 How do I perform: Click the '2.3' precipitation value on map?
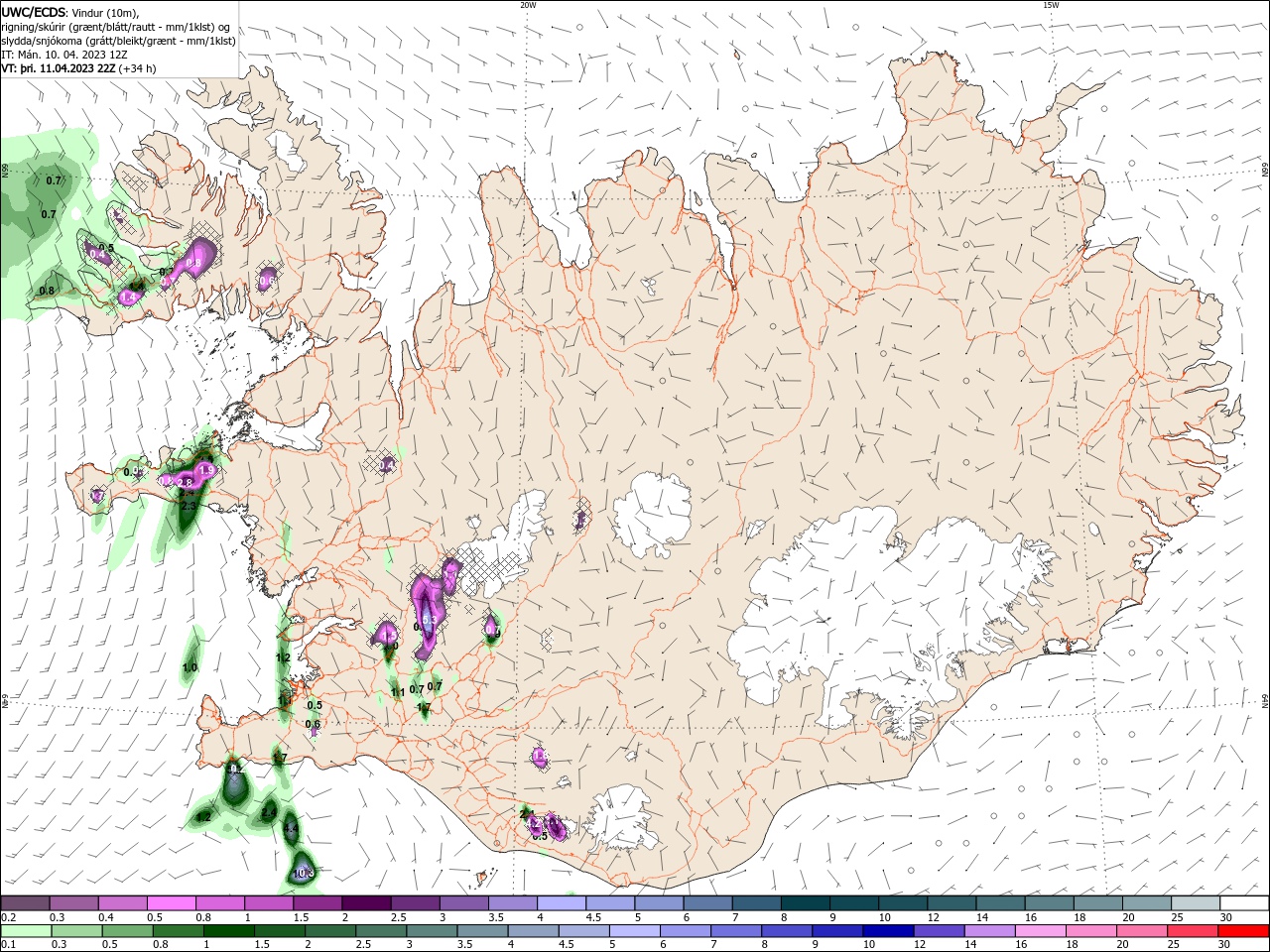pyautogui.click(x=189, y=506)
